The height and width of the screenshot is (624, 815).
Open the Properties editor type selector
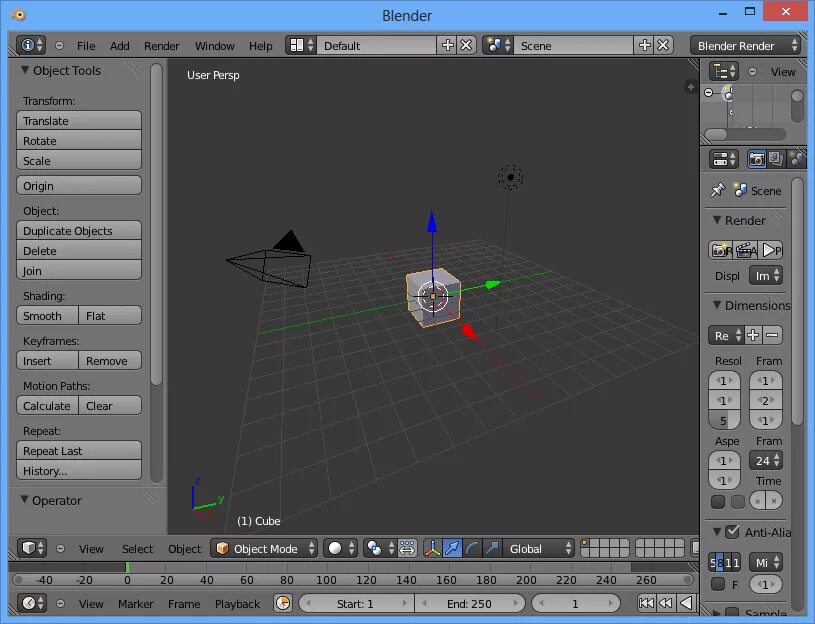coord(724,159)
